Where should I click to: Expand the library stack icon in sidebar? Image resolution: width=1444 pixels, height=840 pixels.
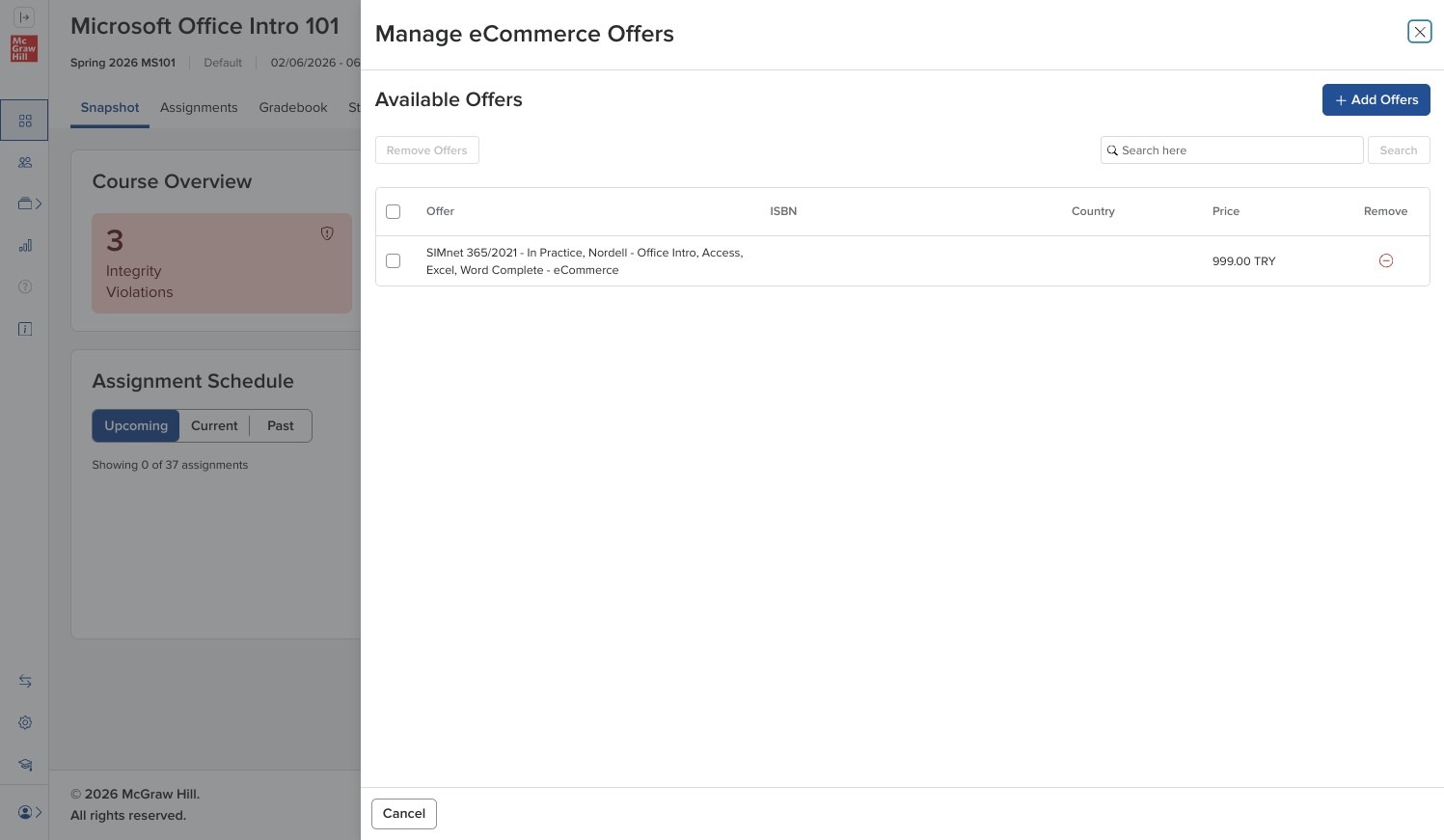[29, 203]
